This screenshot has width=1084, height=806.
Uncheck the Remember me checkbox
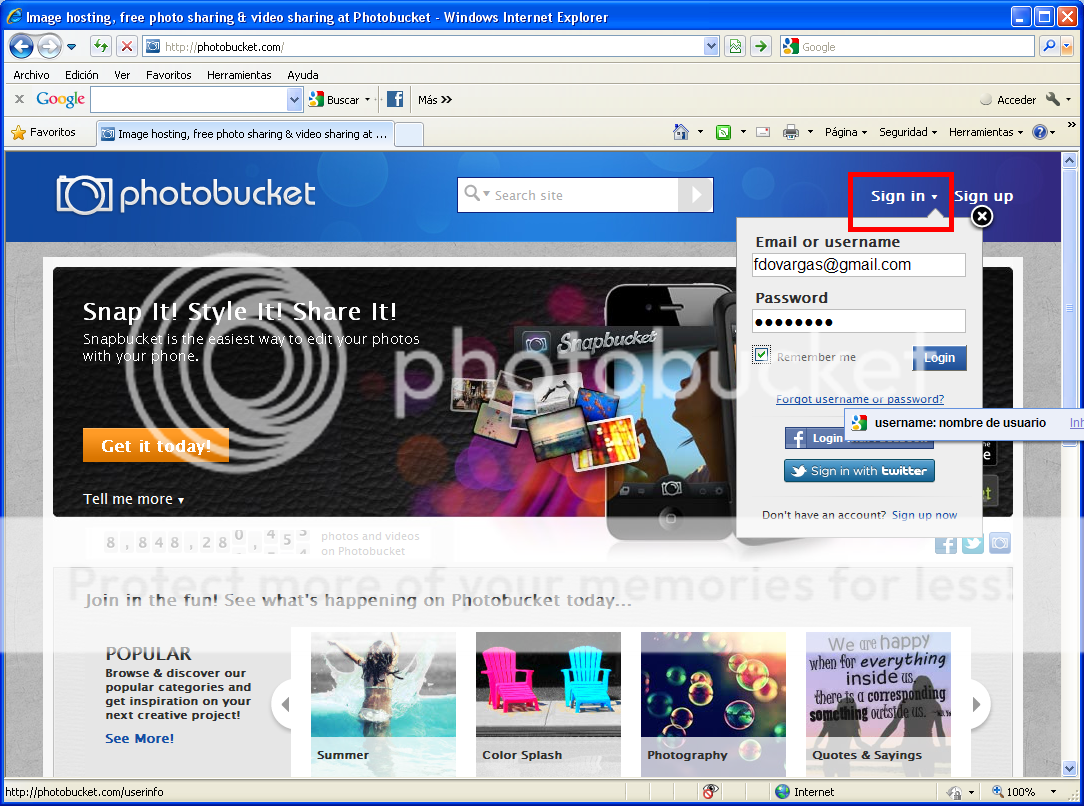(762, 355)
